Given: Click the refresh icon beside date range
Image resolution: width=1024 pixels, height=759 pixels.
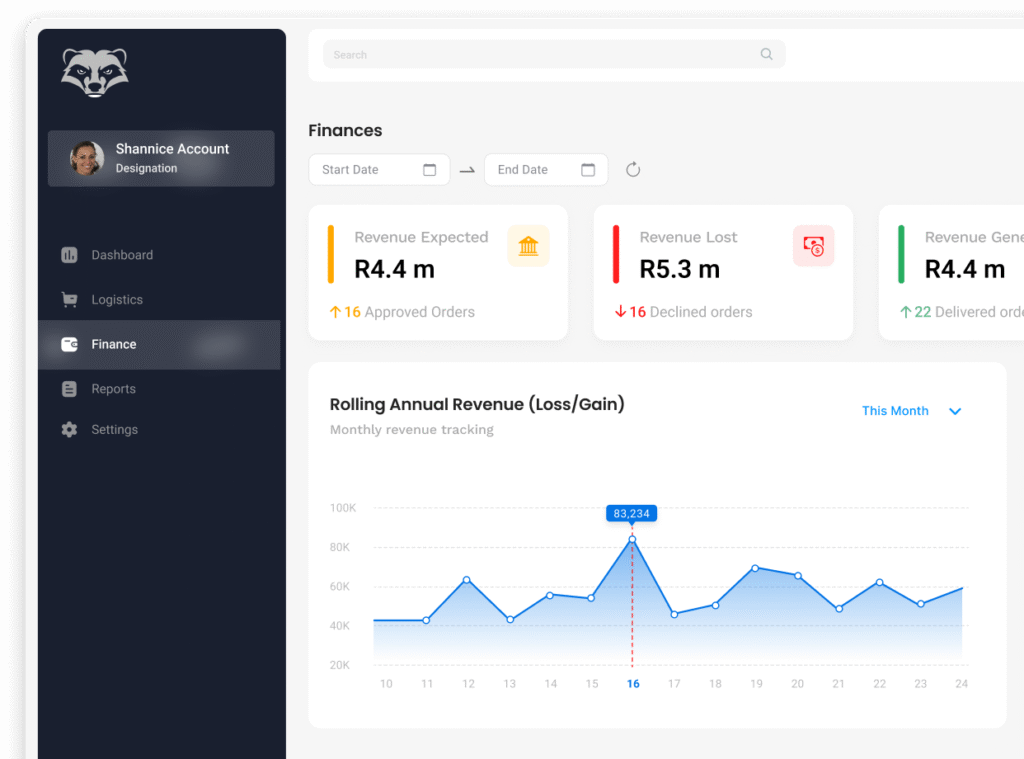Looking at the screenshot, I should click(x=633, y=170).
